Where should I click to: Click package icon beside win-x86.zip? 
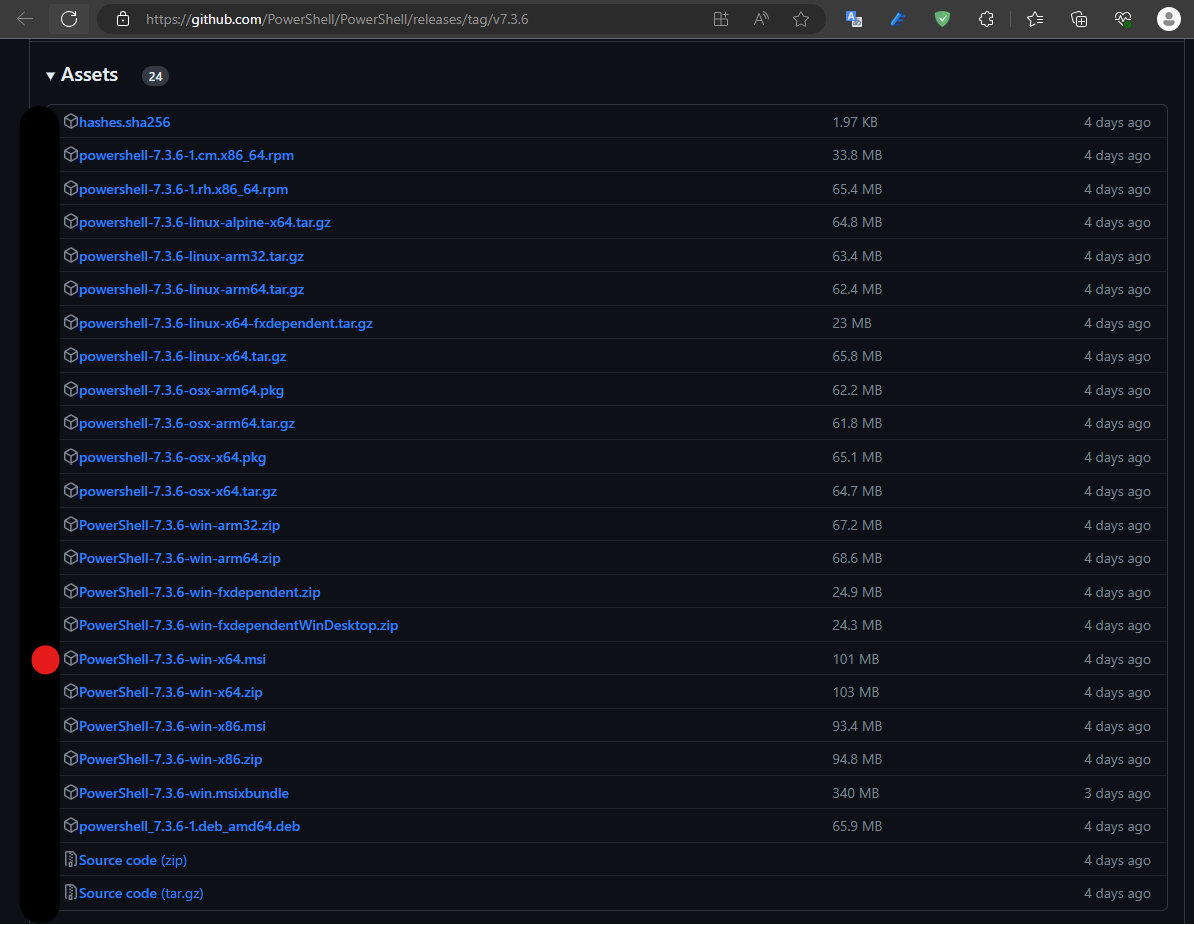(71, 758)
